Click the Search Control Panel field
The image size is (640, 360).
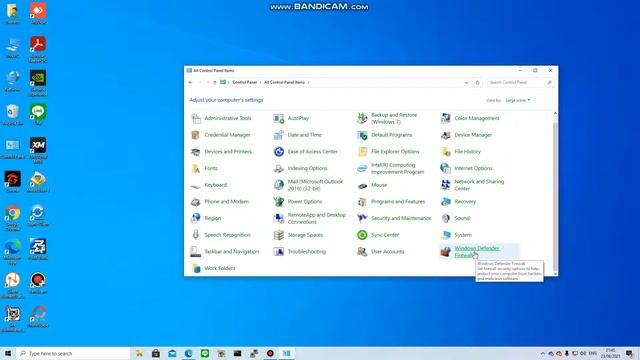(x=520, y=82)
